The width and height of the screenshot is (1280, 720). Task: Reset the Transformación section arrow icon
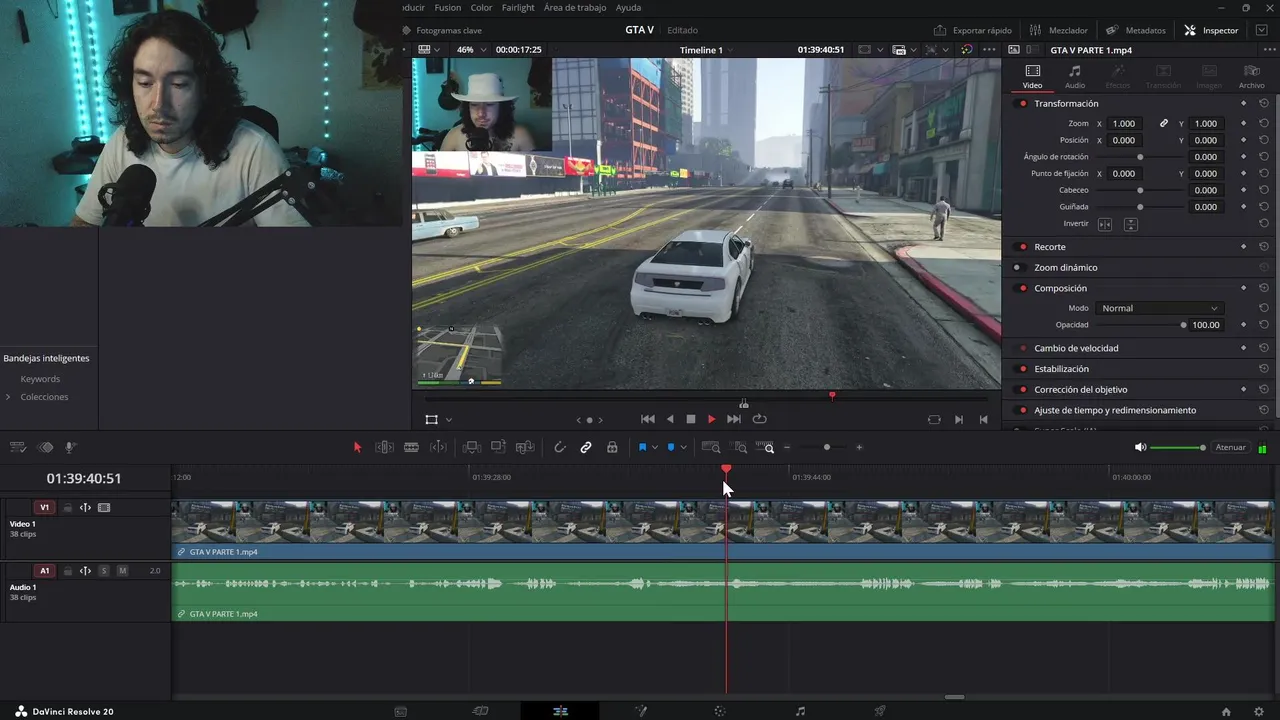tap(1264, 104)
